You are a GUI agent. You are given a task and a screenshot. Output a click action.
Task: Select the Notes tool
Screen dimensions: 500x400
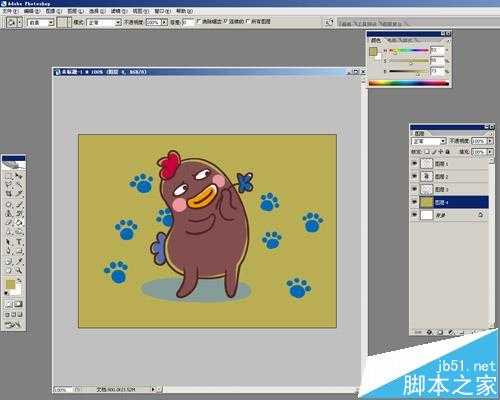click(9, 261)
